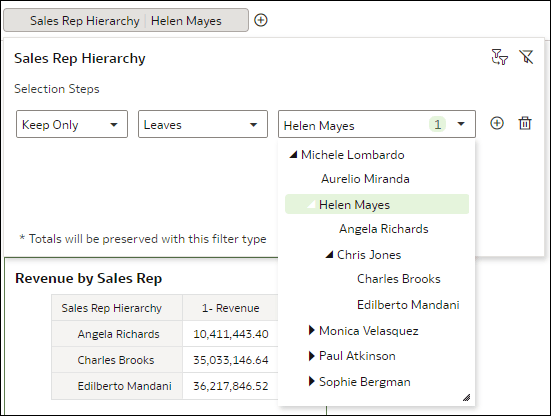The height and width of the screenshot is (416, 551).
Task: Choose Edilberto Mandani from the tree
Action: (408, 305)
